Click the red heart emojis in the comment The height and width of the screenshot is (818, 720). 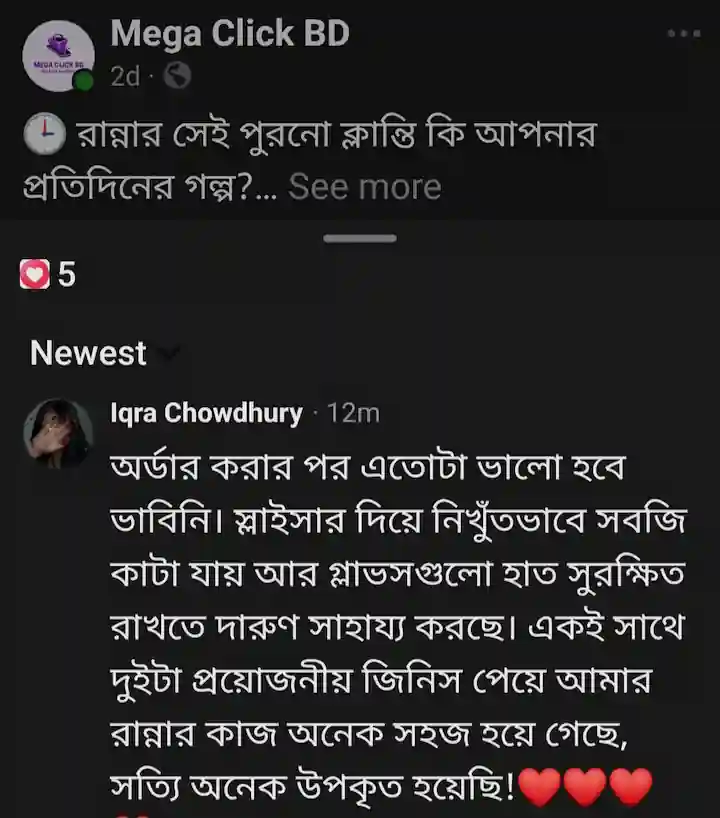(587, 788)
